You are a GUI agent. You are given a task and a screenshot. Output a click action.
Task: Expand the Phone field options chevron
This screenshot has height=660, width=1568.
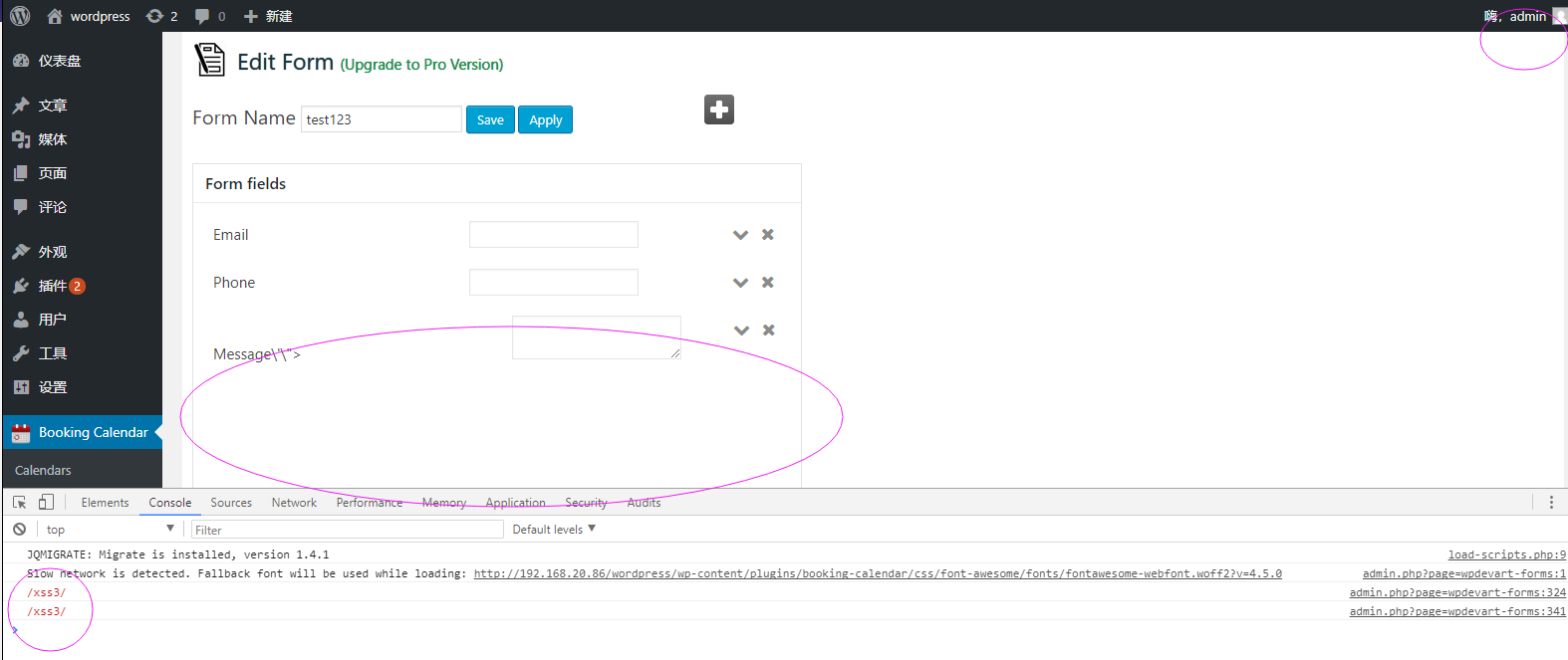(740, 283)
